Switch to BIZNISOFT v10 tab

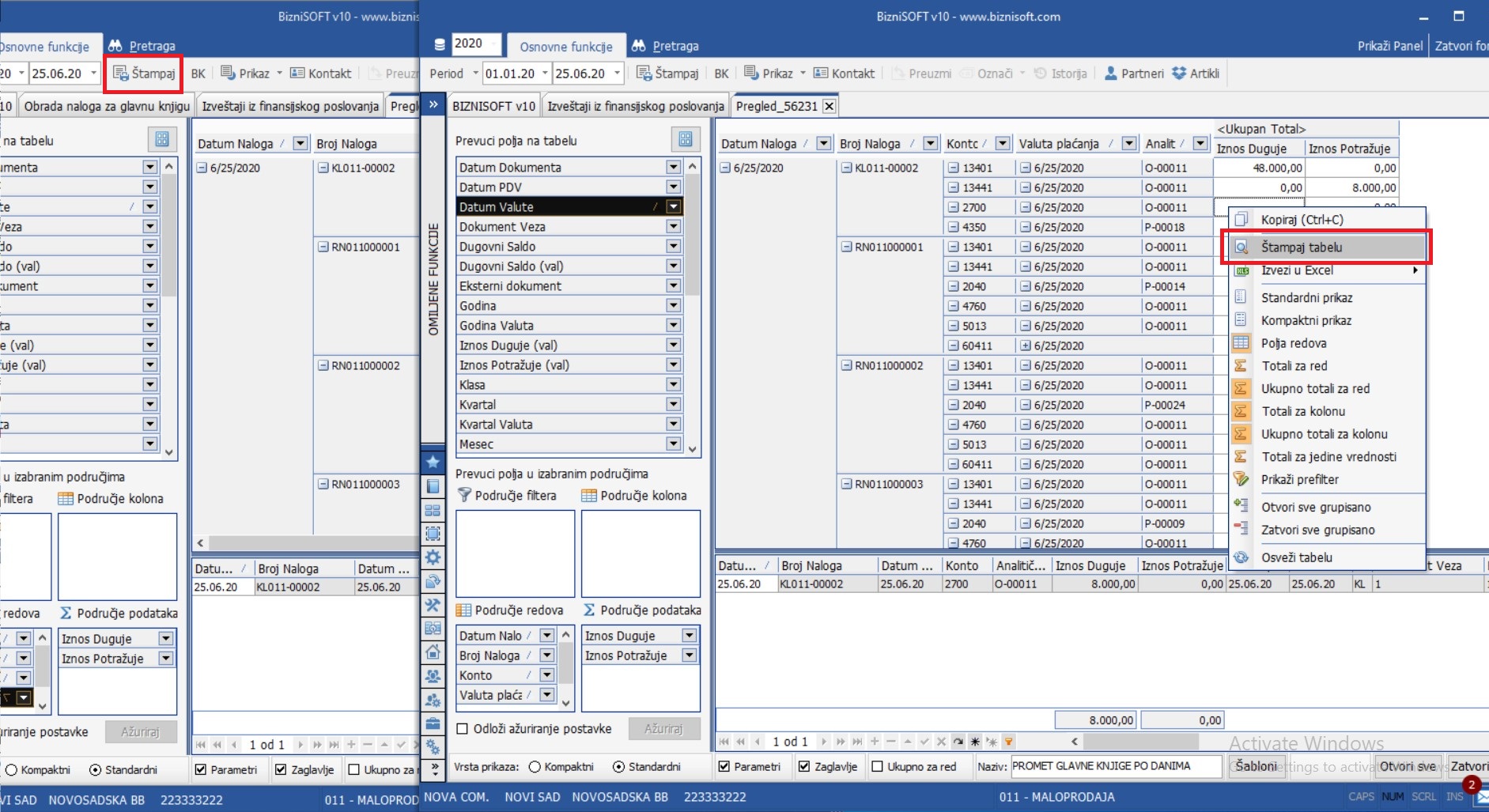(x=494, y=106)
